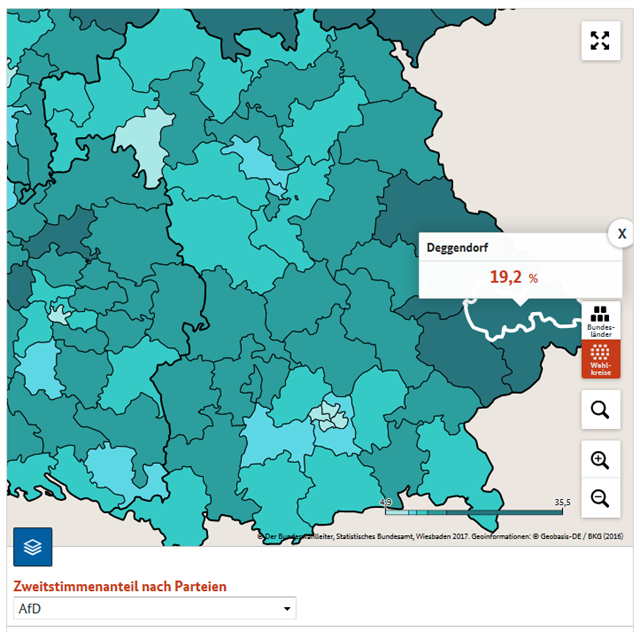Image resolution: width=640 pixels, height=632 pixels.
Task: Close the Deggendorf info popup
Action: coord(622,233)
